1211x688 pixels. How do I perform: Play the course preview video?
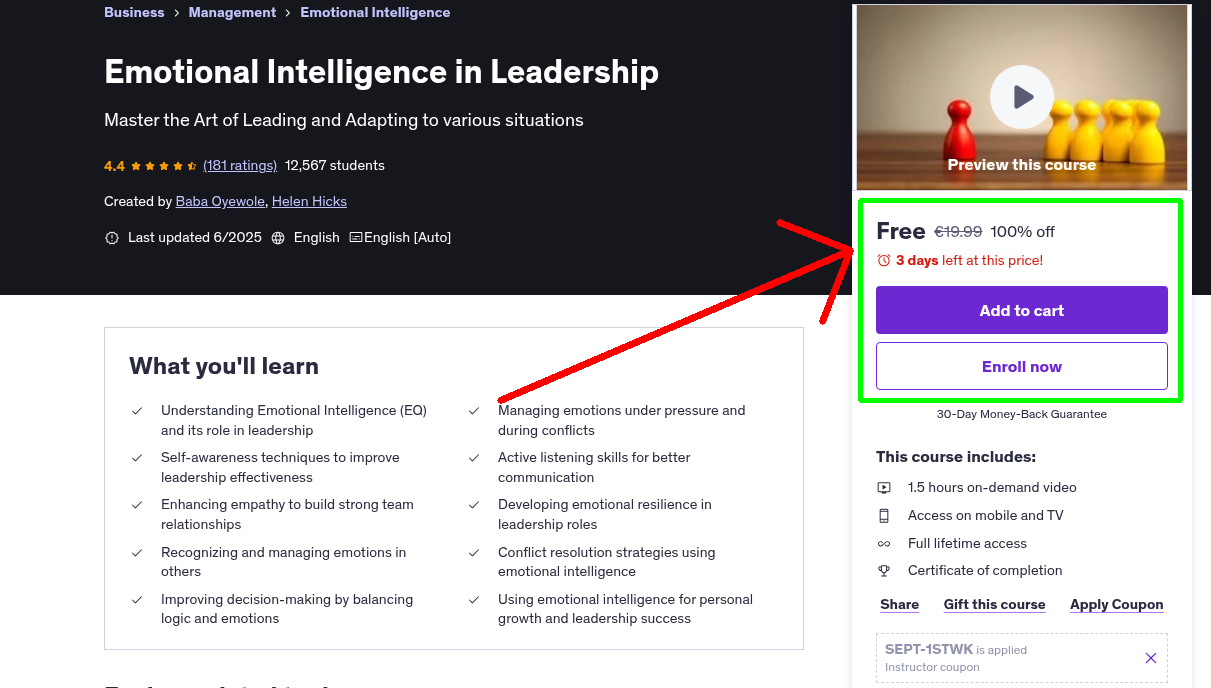pyautogui.click(x=1022, y=97)
